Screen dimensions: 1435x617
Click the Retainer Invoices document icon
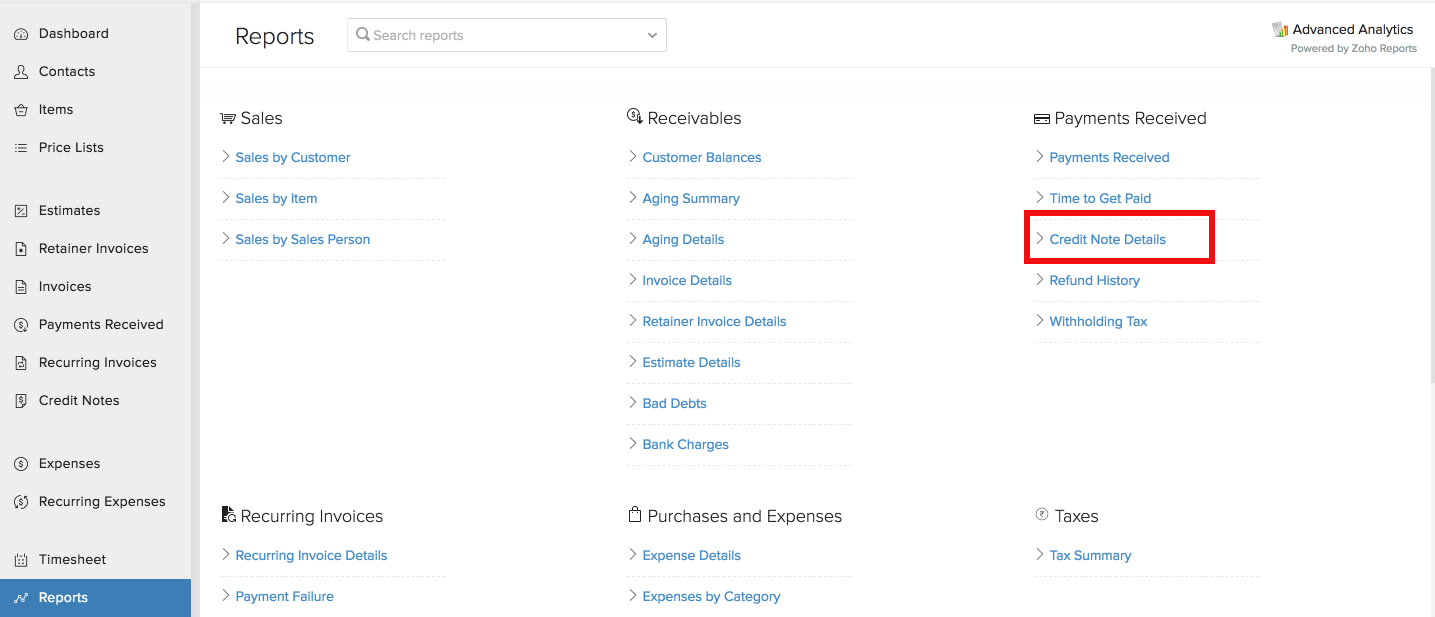coord(21,249)
